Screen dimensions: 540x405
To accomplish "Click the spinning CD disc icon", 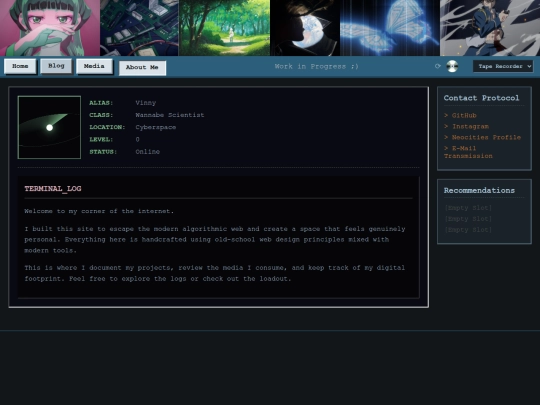I will click(452, 66).
